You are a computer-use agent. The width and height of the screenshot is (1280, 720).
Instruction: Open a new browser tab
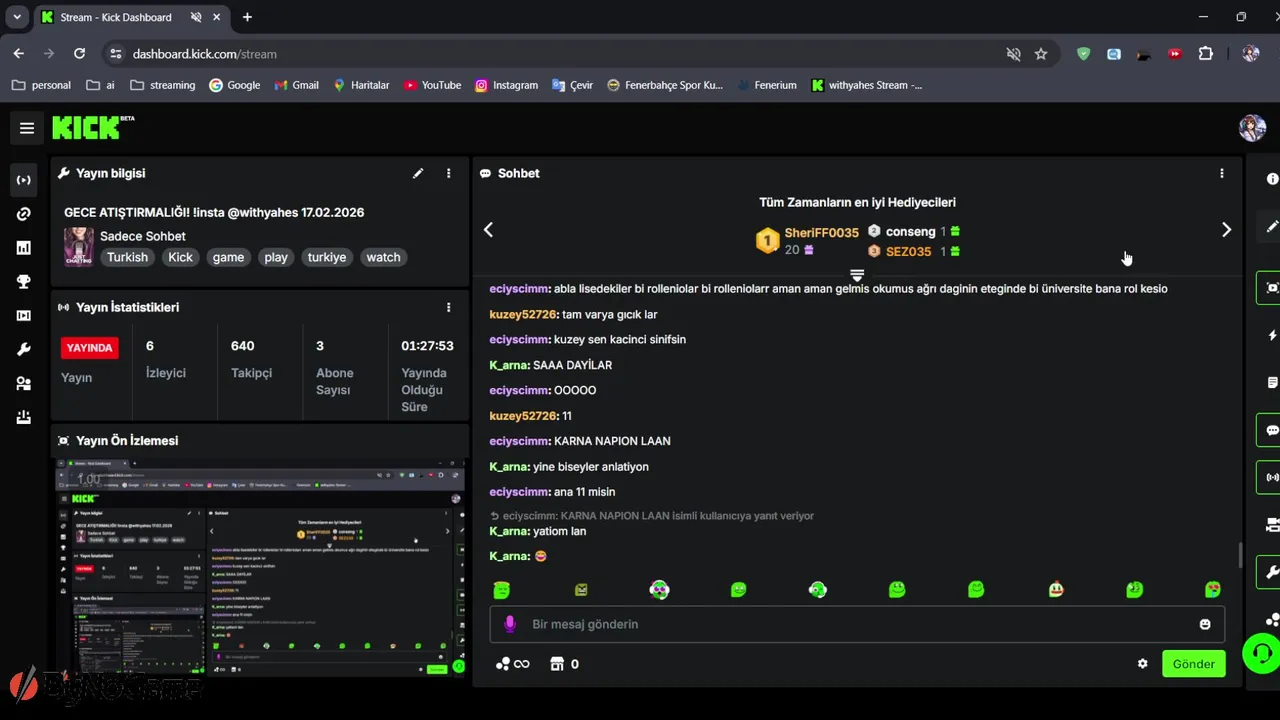(247, 17)
